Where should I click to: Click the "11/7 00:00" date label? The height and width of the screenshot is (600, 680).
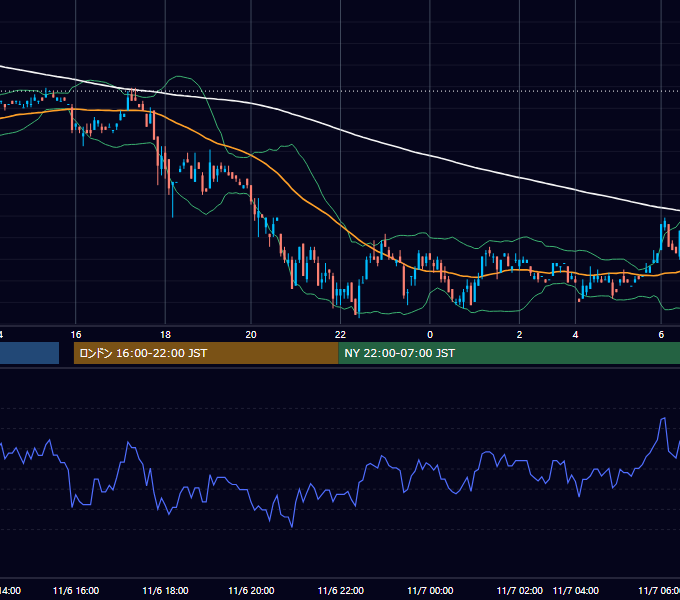point(430,591)
